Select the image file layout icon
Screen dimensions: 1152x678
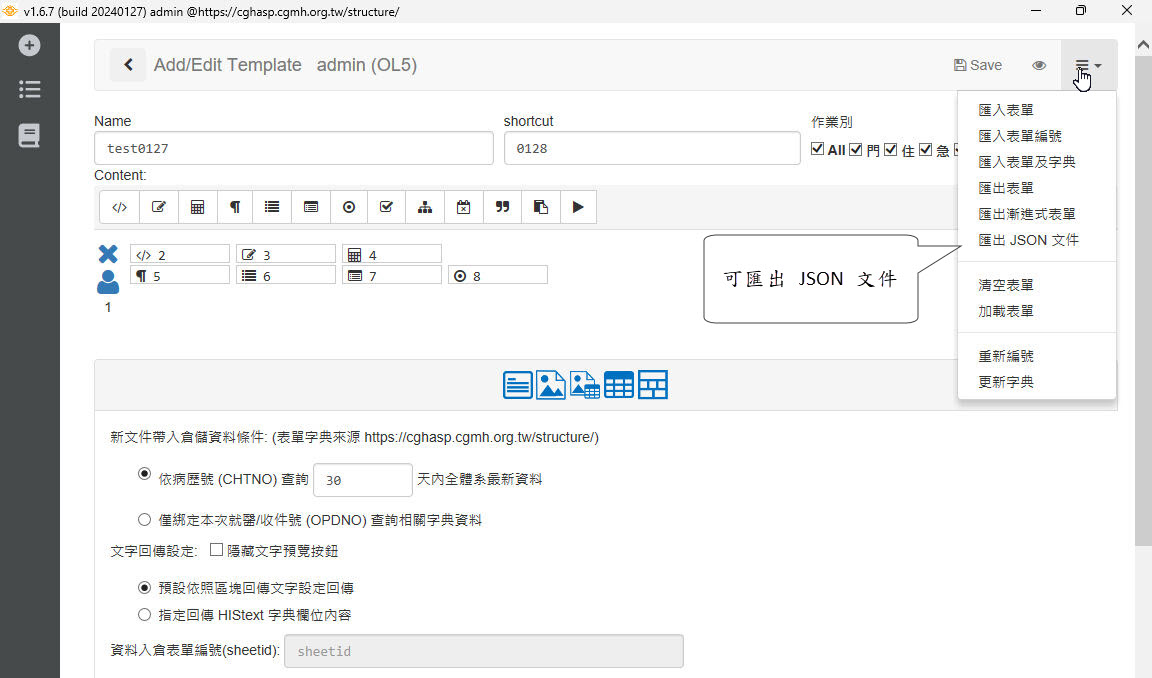pos(551,385)
